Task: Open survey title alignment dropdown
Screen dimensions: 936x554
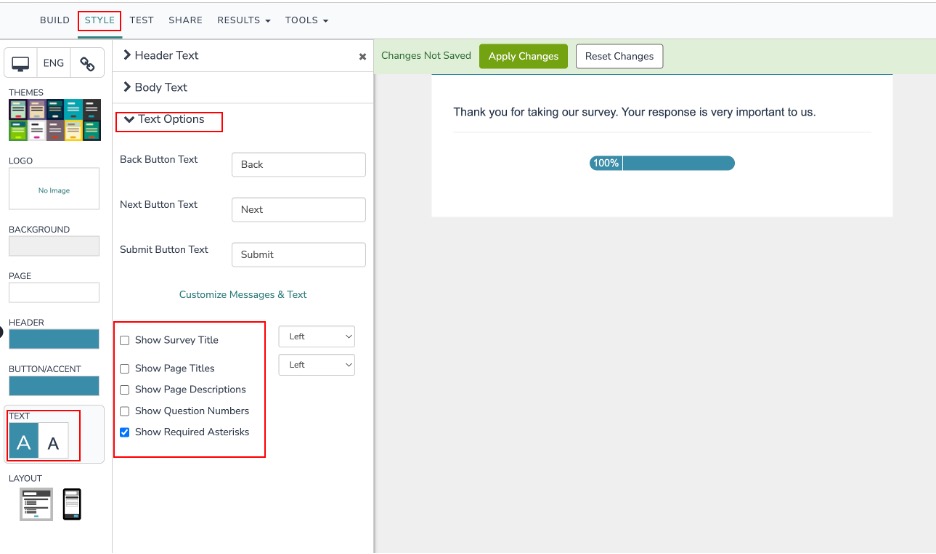Action: tap(316, 337)
